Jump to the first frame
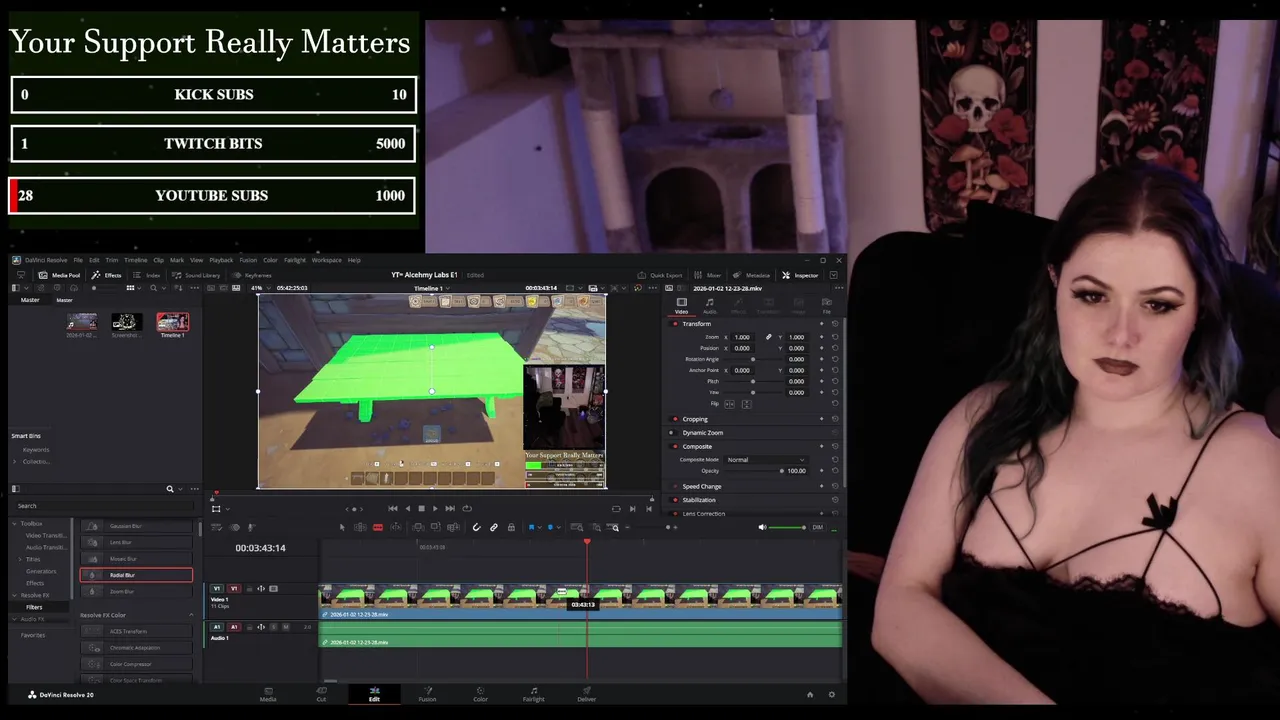1280x720 pixels. 392,508
